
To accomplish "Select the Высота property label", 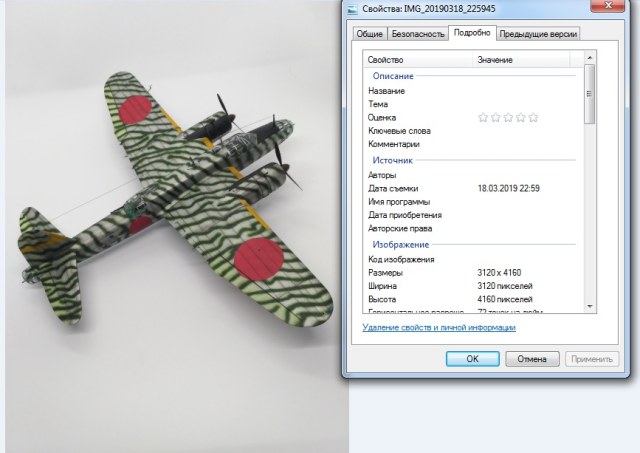I will (382, 299).
